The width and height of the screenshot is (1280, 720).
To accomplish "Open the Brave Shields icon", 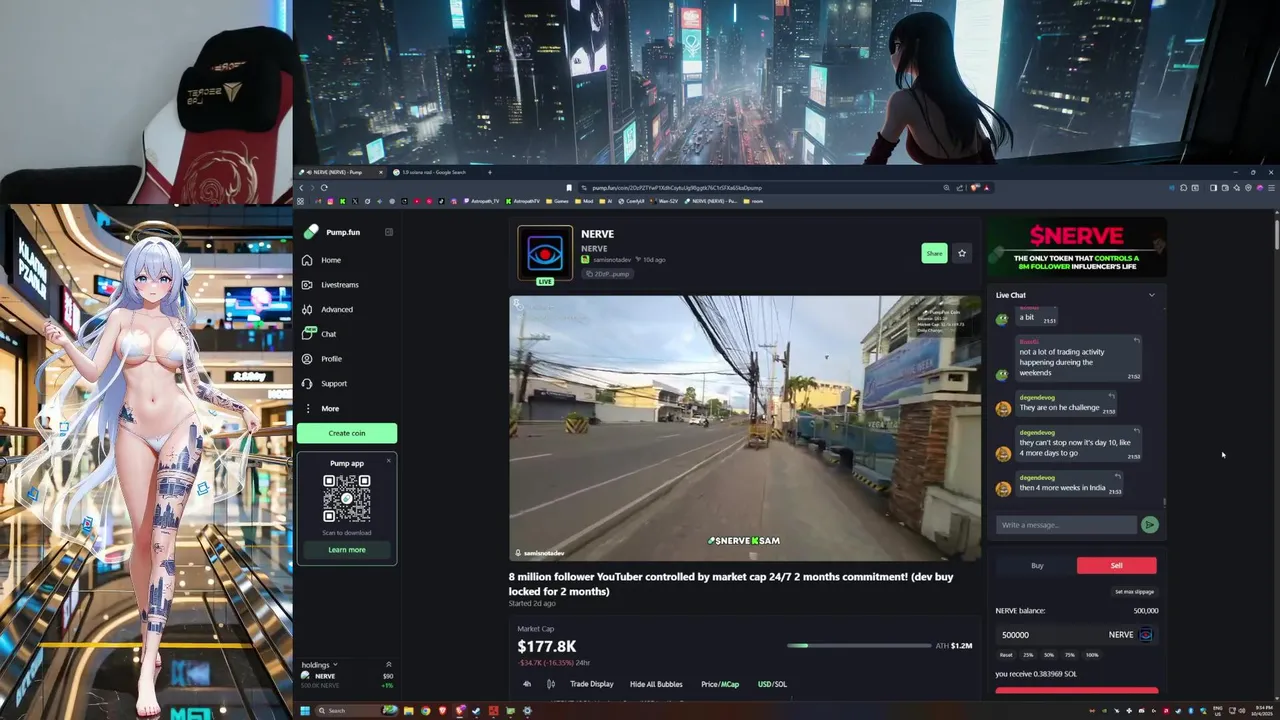I will coord(975,188).
